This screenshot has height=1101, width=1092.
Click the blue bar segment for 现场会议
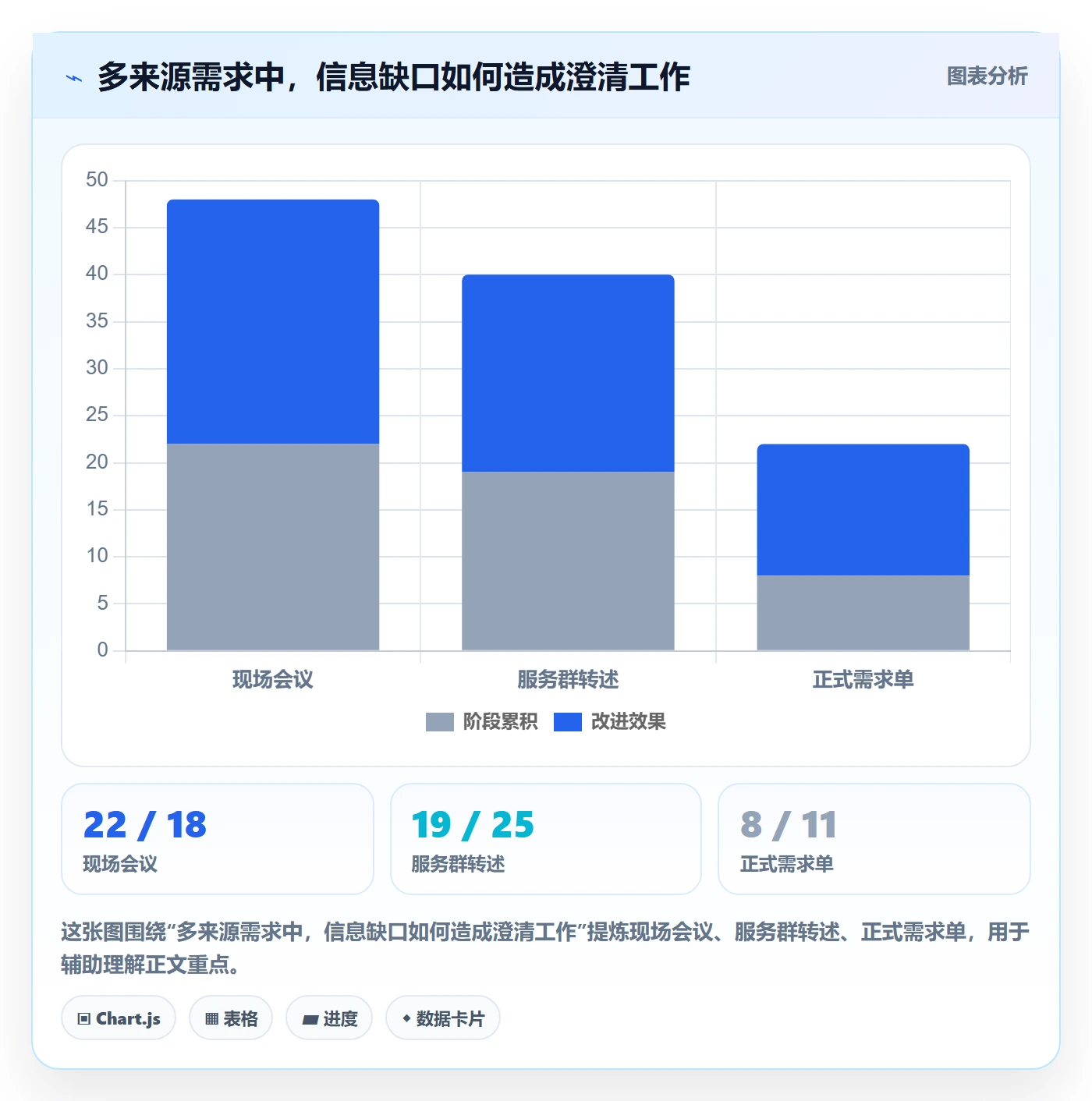[273, 321]
